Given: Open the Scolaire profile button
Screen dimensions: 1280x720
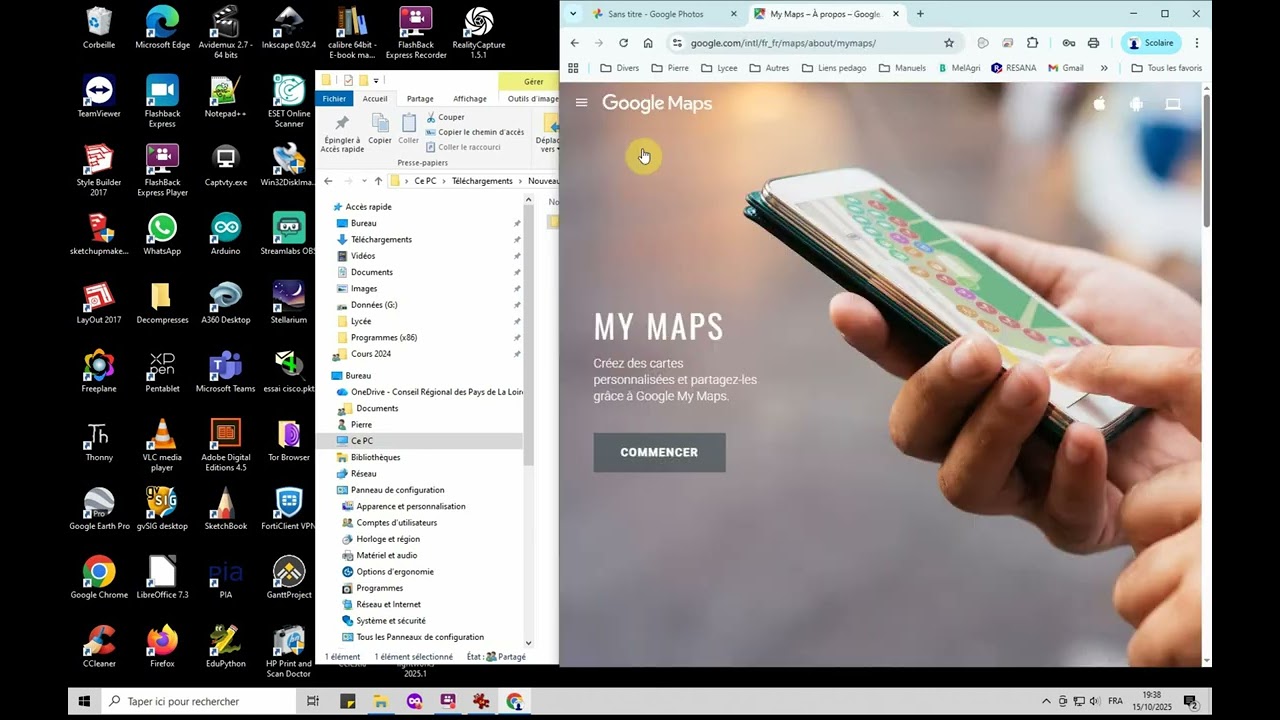Looking at the screenshot, I should (x=1151, y=43).
